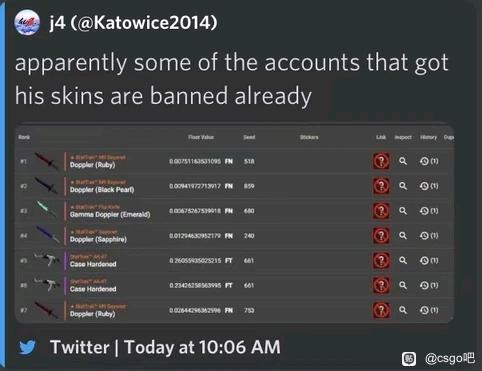Viewport: 482px width, 371px height.
Task: Inspect rank #7 Doppler (Ruby) magnifier icon
Action: coord(403,310)
